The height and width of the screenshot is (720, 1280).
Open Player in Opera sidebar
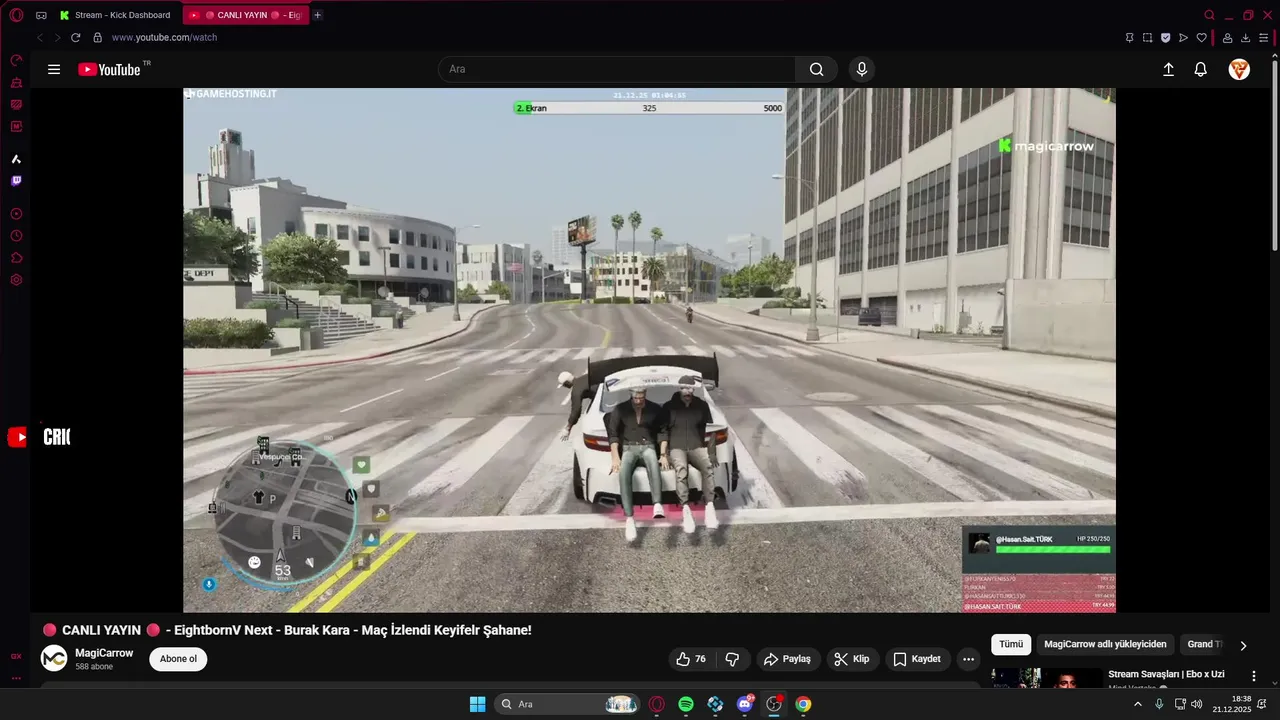pyautogui.click(x=16, y=214)
